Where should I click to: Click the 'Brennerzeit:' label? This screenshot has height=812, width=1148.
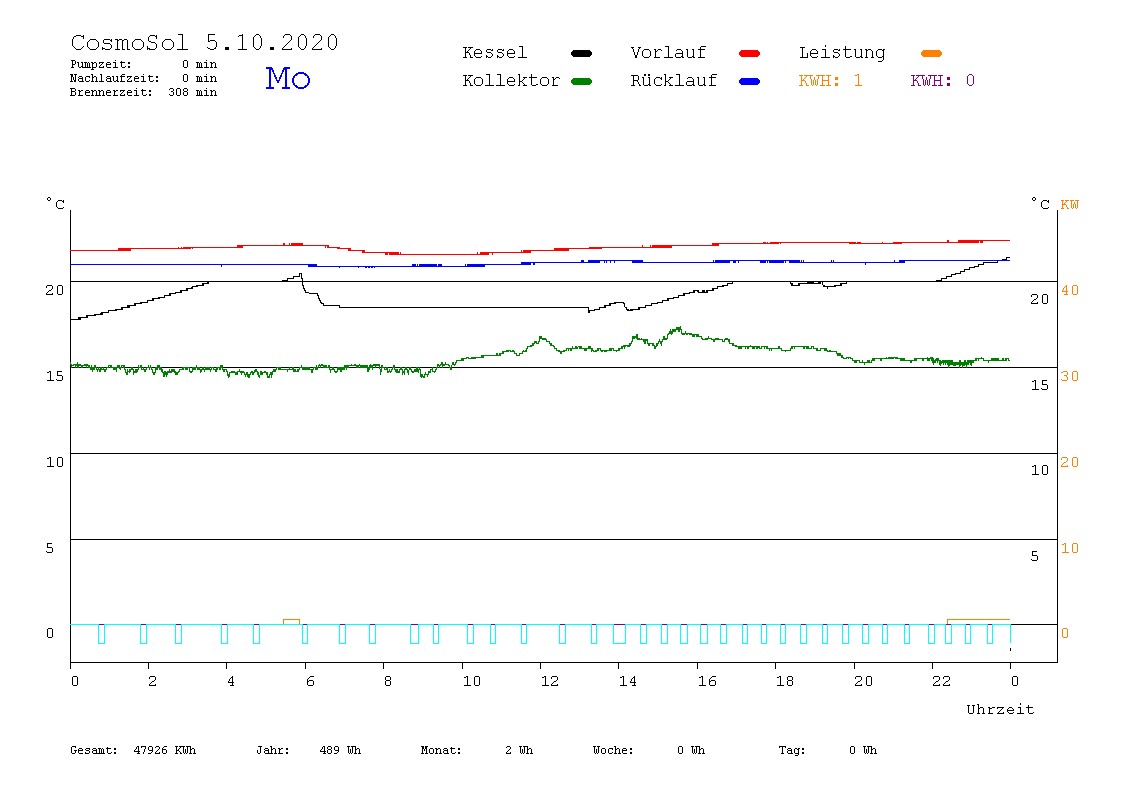pyautogui.click(x=111, y=92)
